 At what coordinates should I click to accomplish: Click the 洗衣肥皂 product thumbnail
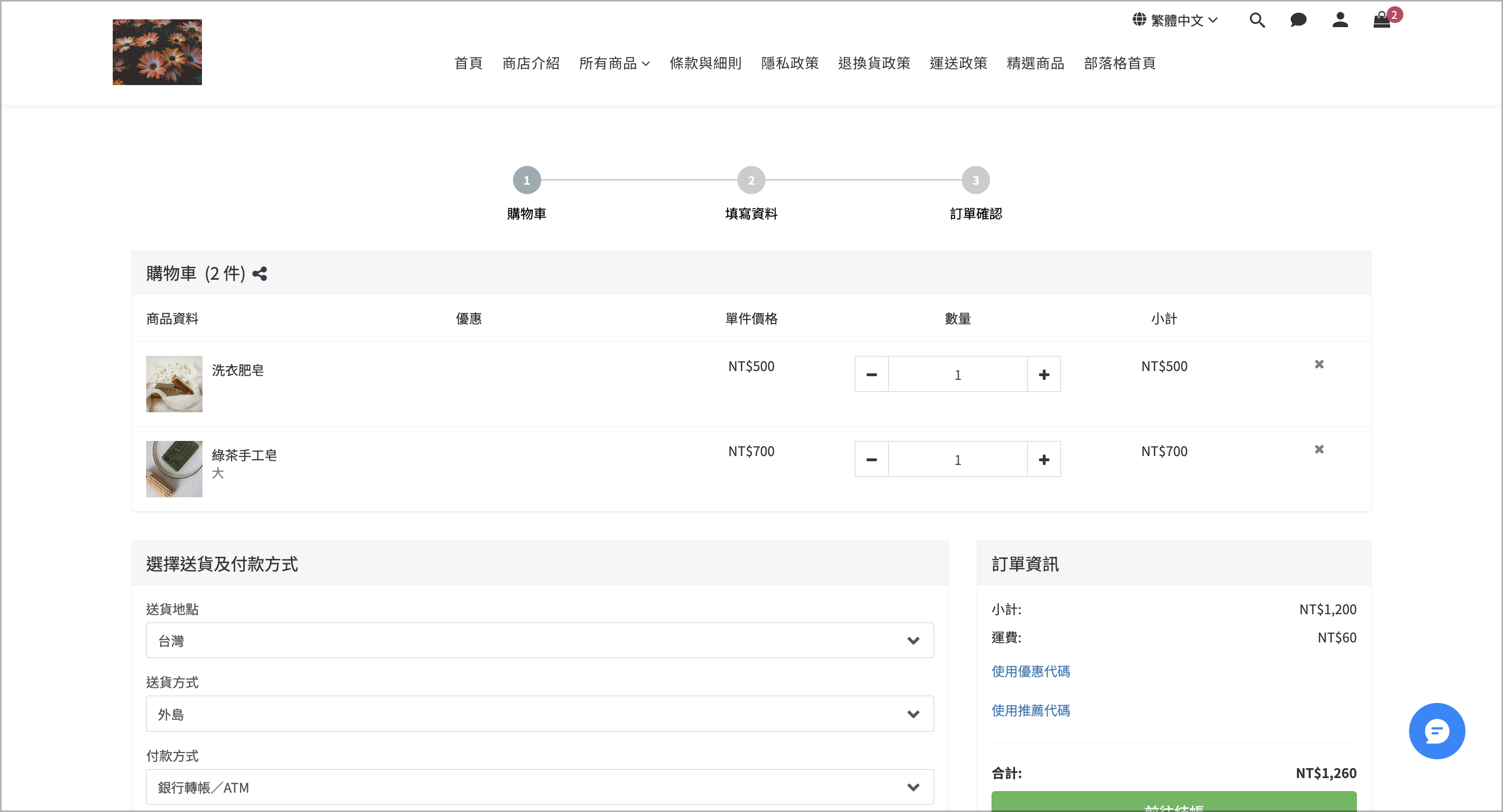tap(174, 385)
